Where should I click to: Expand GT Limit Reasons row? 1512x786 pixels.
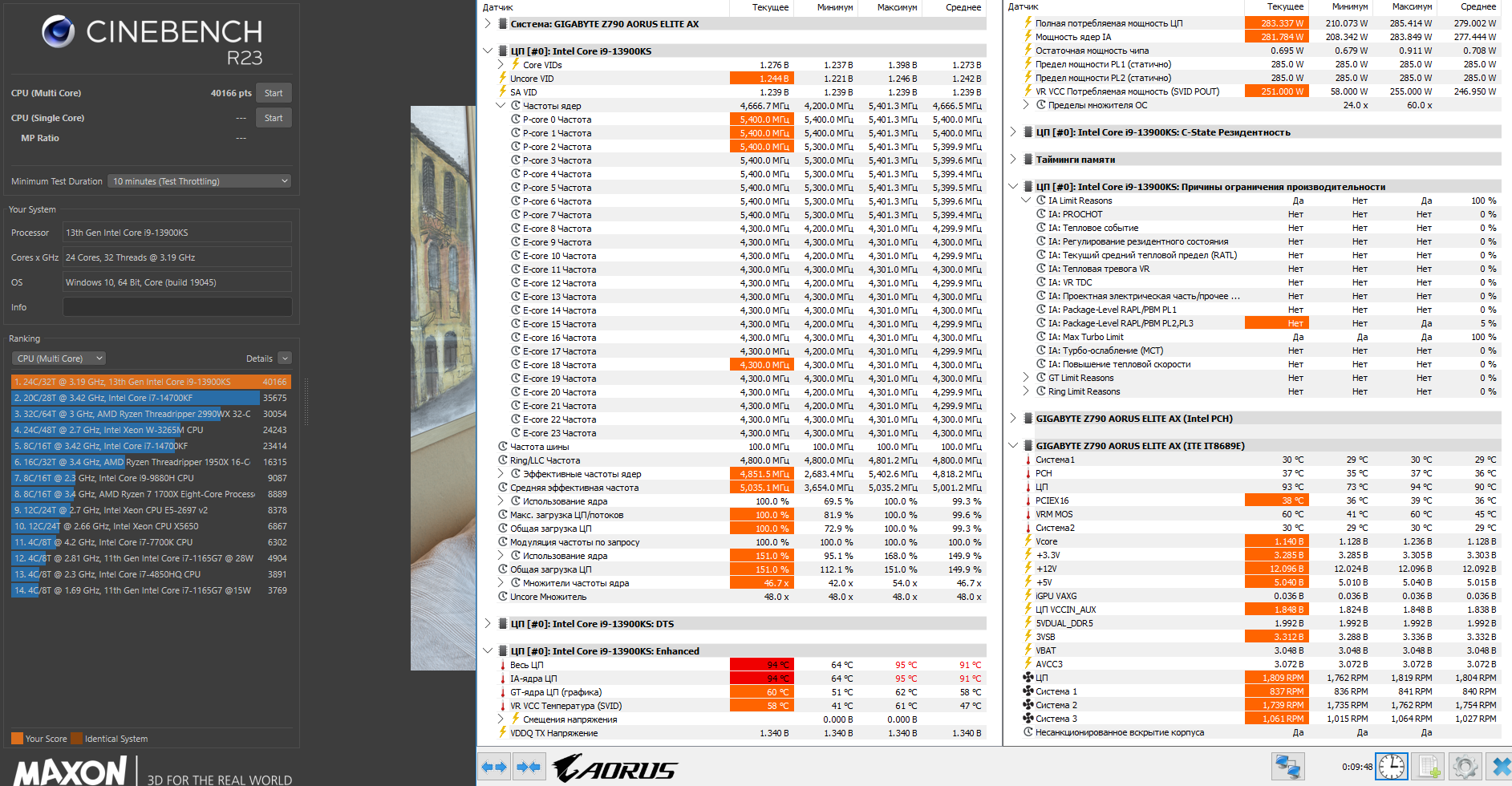pyautogui.click(x=1026, y=378)
